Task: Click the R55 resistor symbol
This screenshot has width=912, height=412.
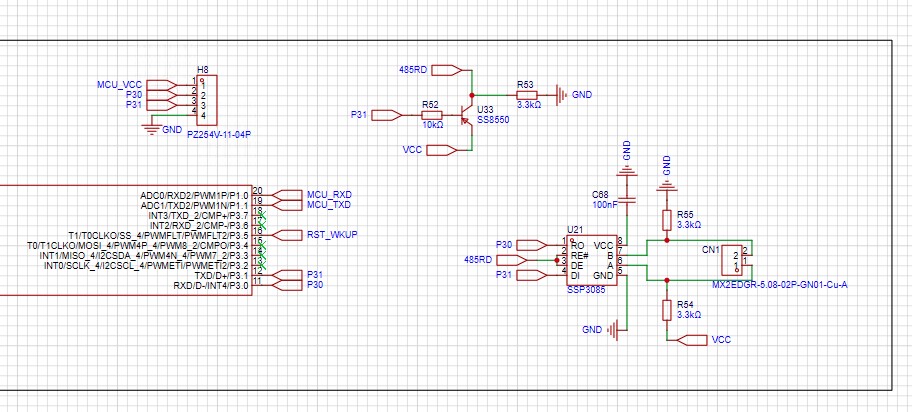Action: (667, 220)
